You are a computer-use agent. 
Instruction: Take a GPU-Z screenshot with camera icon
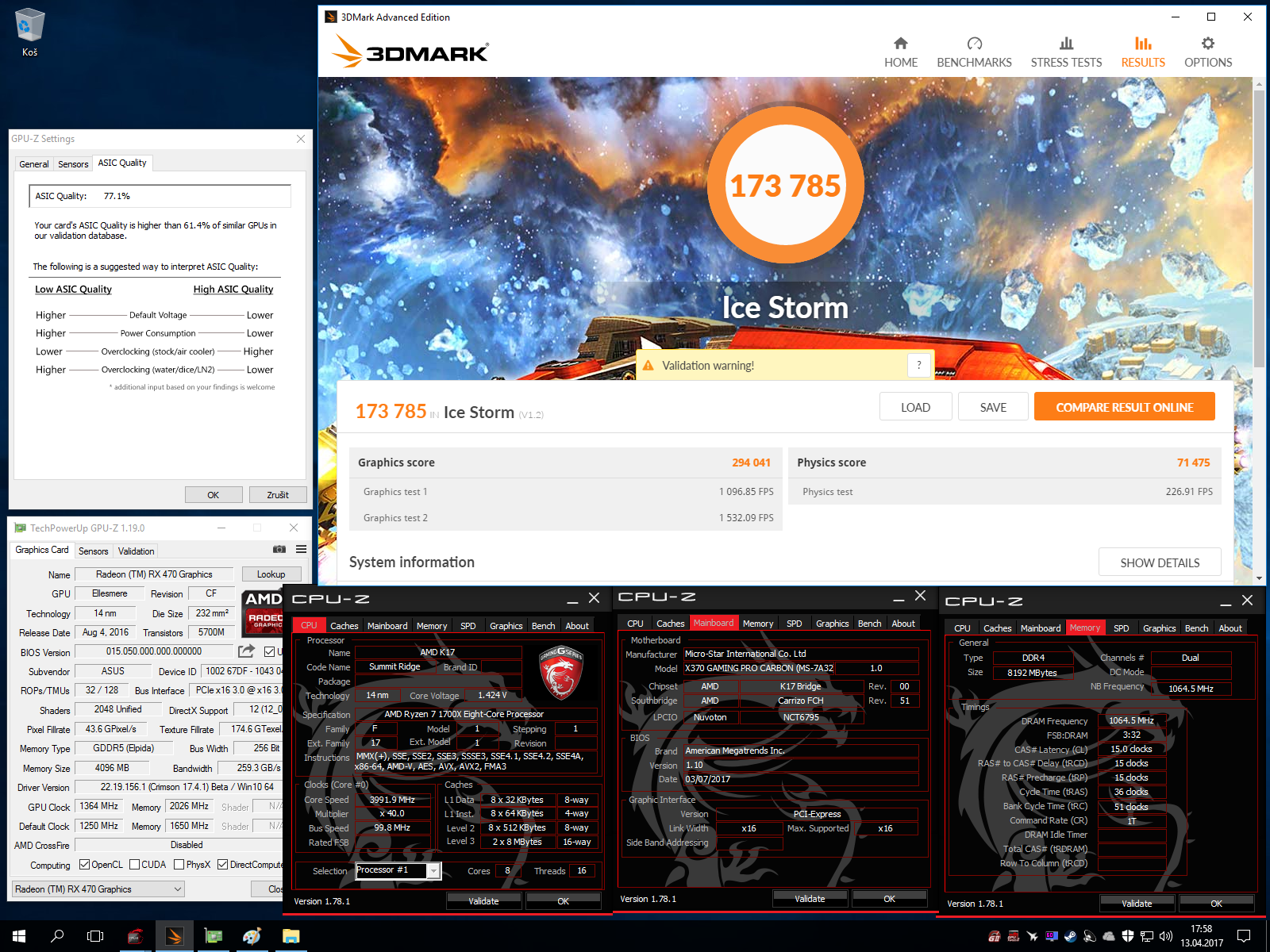pyautogui.click(x=279, y=549)
